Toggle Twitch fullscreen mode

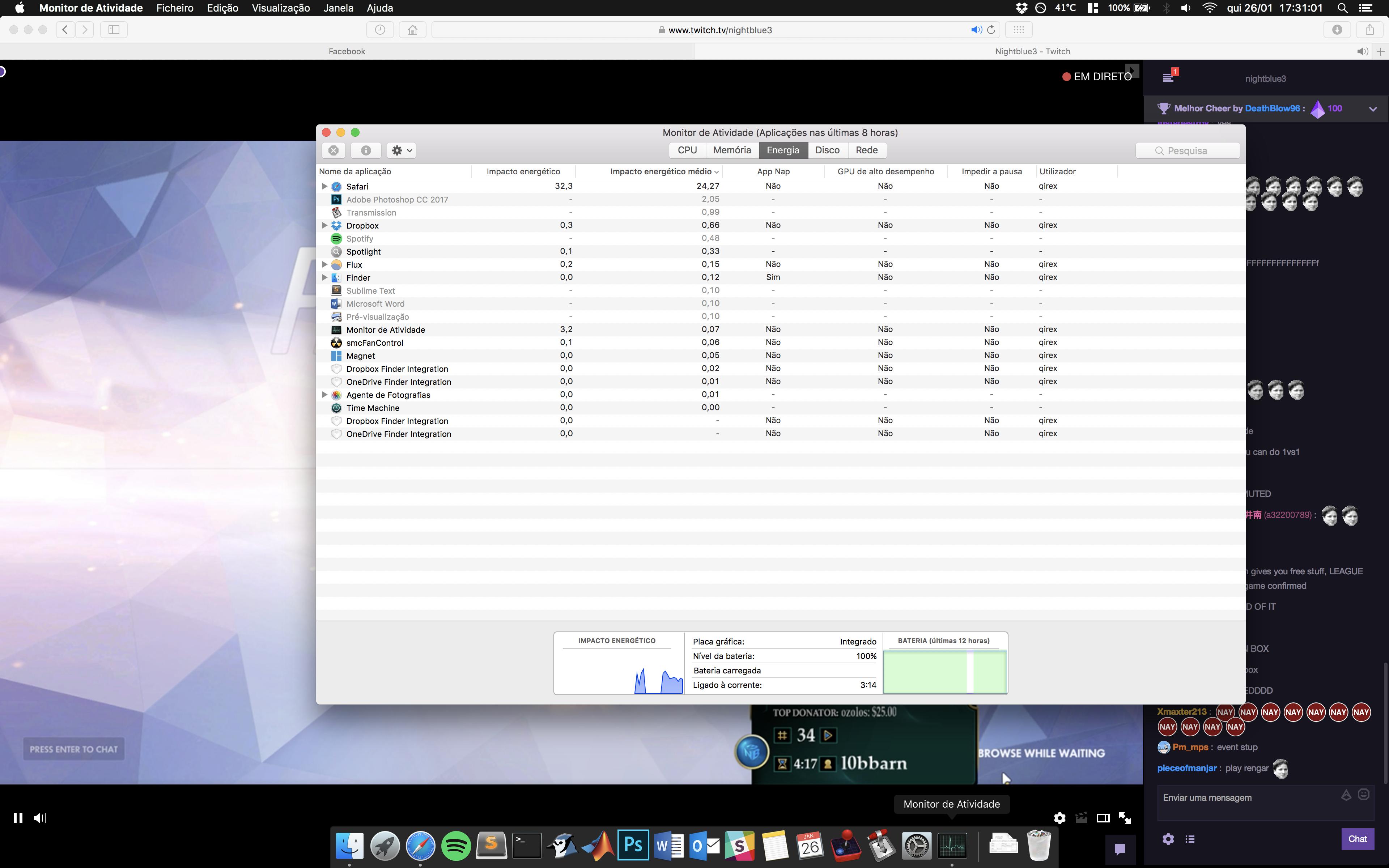1124,818
